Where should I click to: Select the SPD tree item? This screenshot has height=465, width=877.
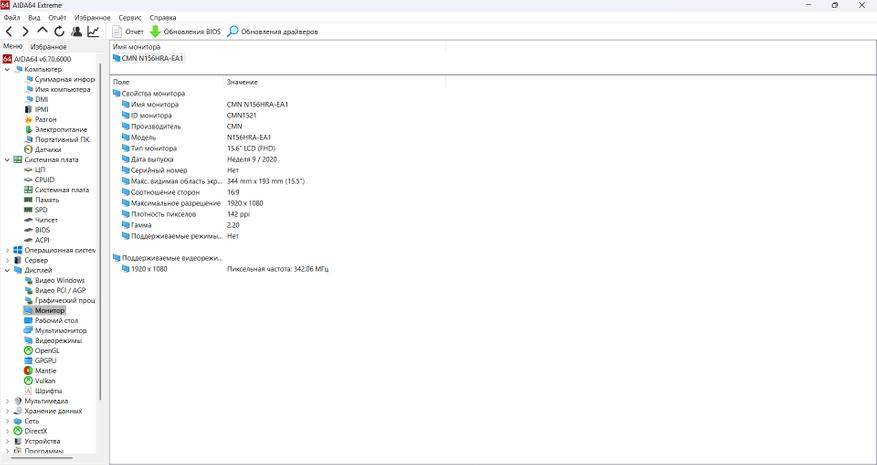click(36, 210)
